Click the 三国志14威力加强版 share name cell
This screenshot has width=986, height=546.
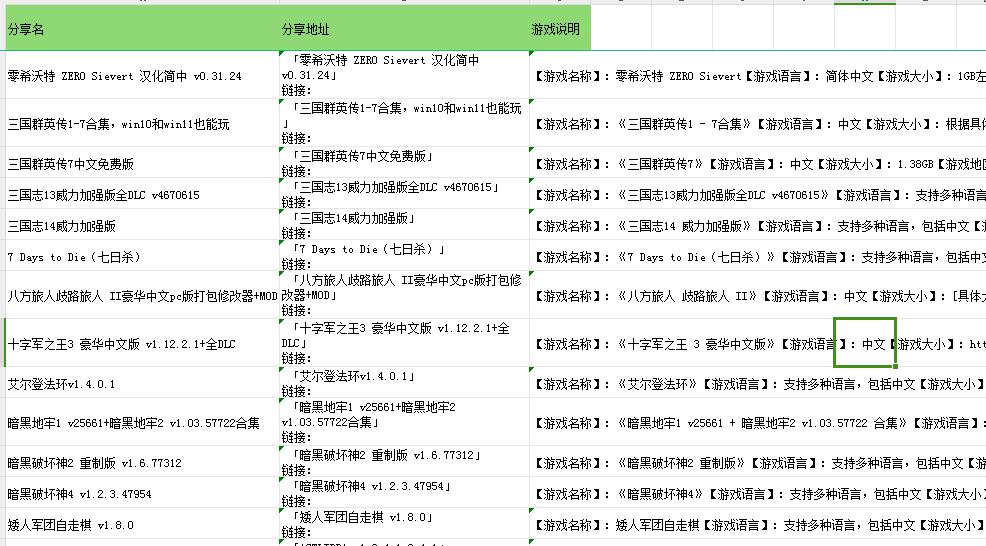(142, 225)
